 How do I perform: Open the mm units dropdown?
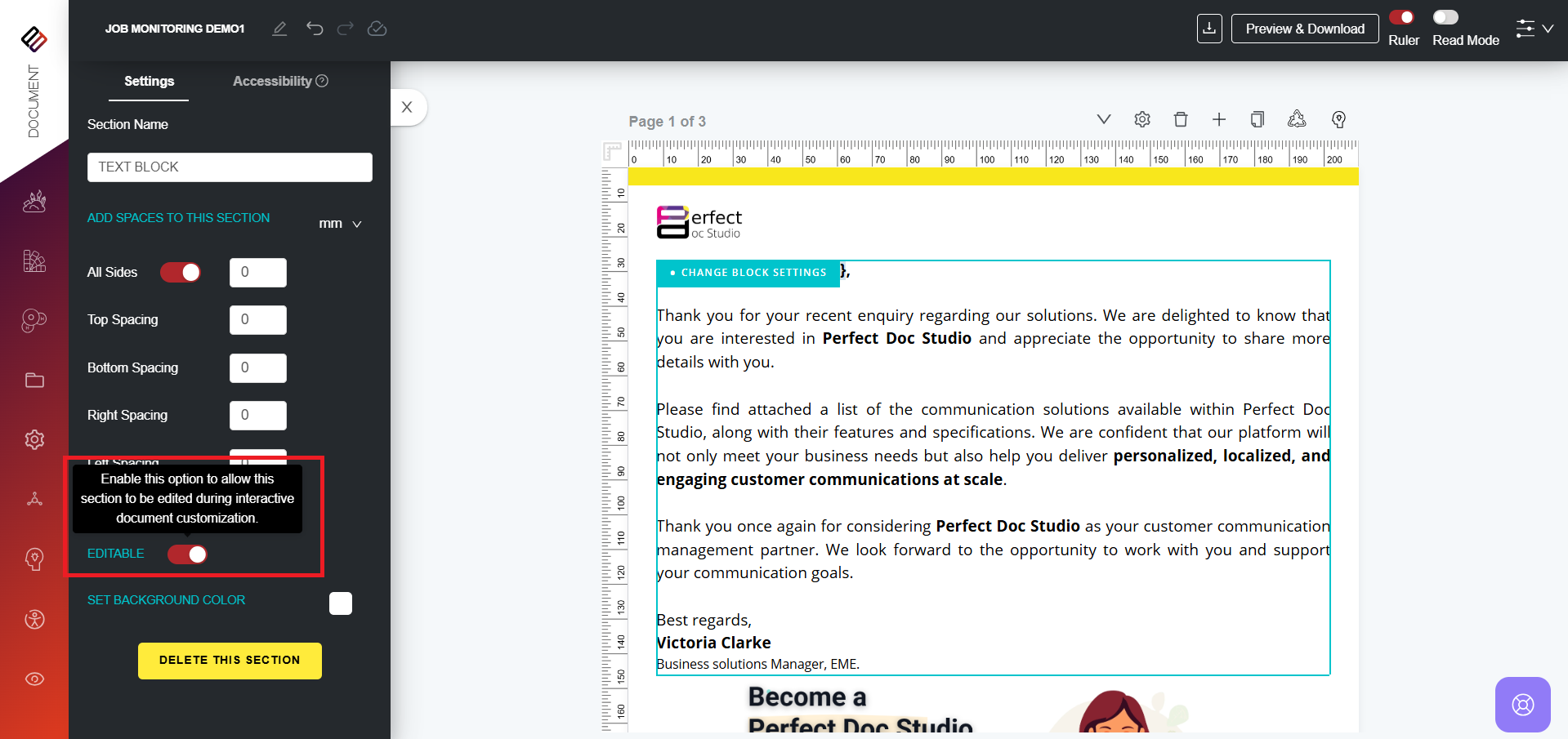click(x=340, y=224)
